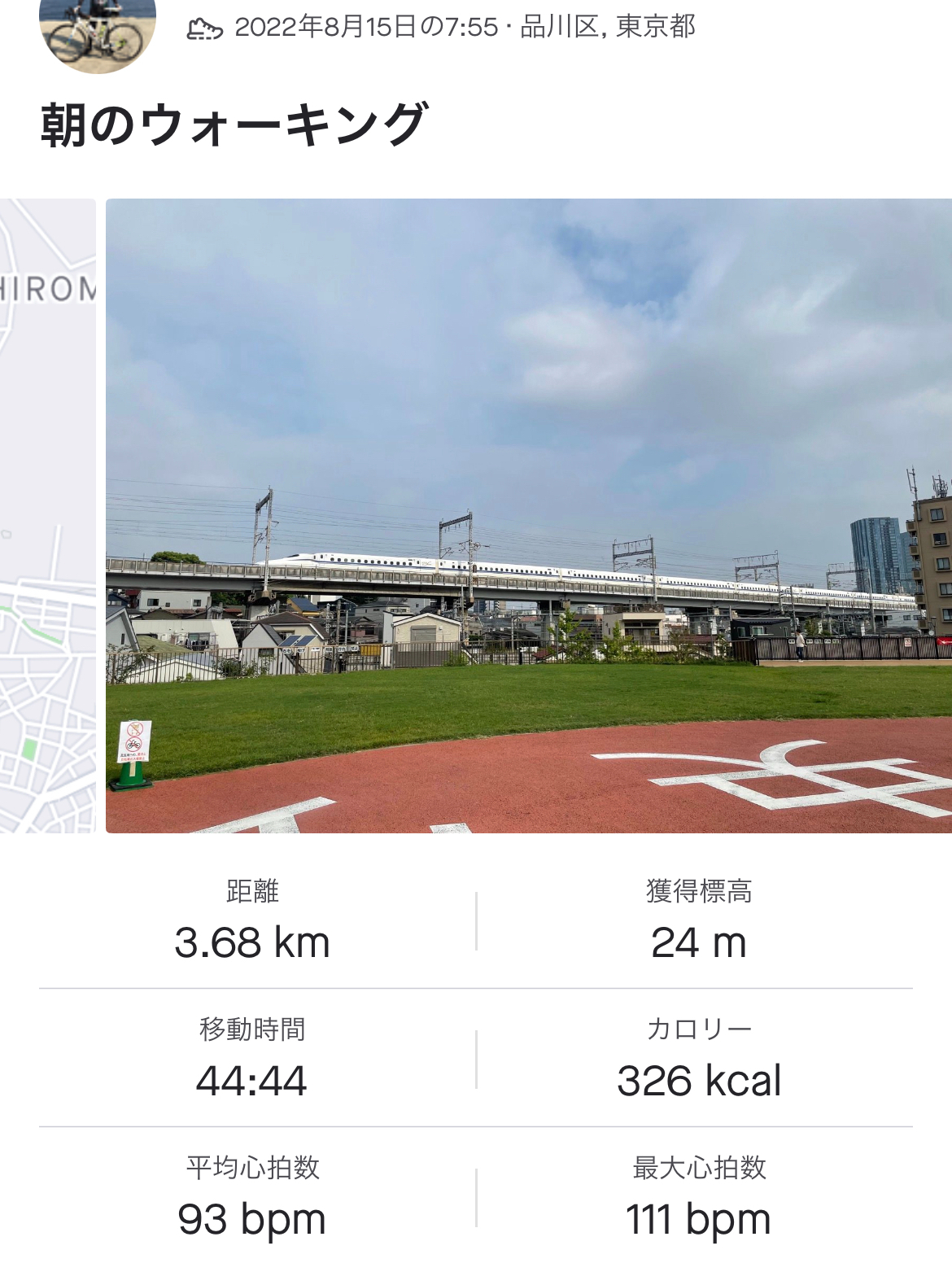Tap the 最大心拍数 label
This screenshot has height=1263, width=952.
699,1168
